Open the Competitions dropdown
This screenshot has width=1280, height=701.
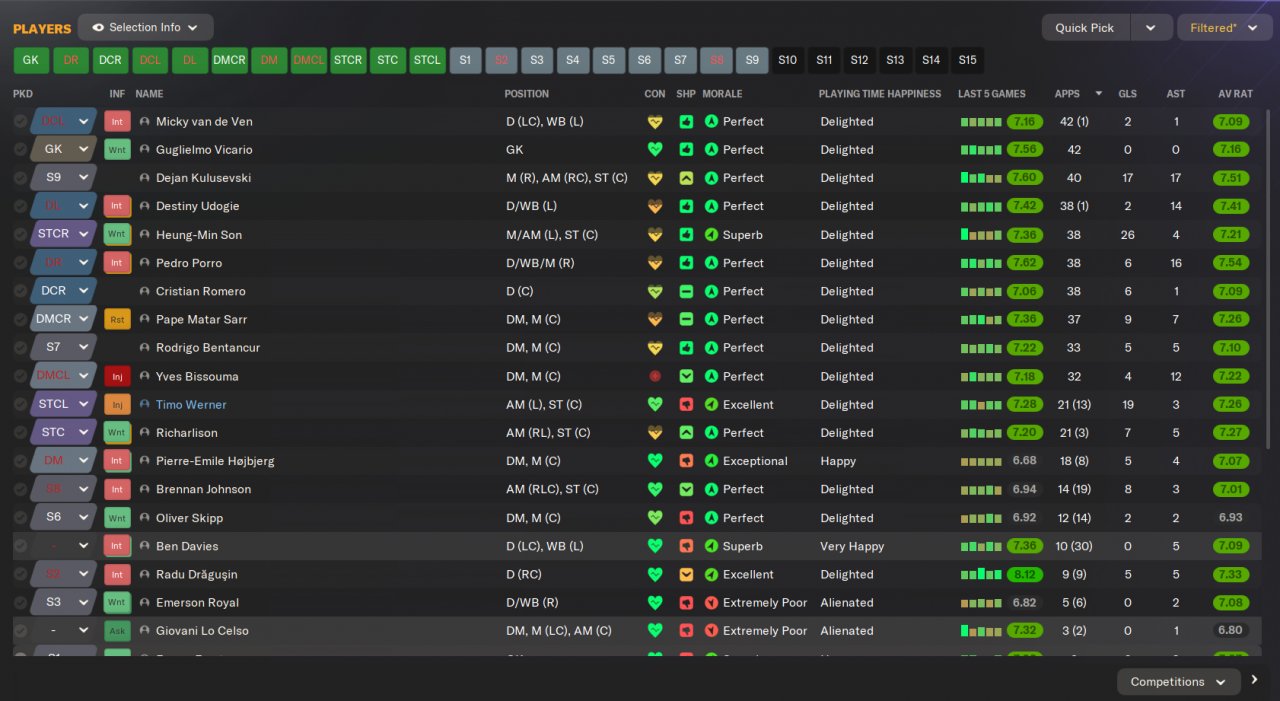[x=1178, y=682]
